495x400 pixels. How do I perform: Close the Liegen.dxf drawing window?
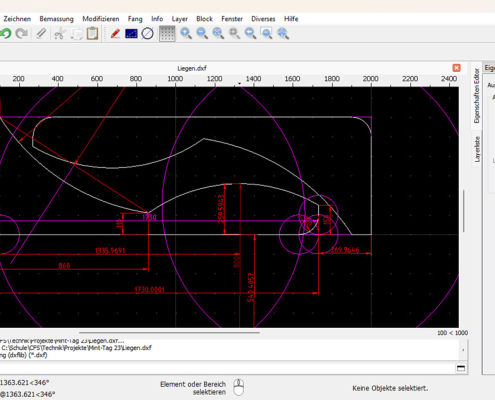[456, 68]
